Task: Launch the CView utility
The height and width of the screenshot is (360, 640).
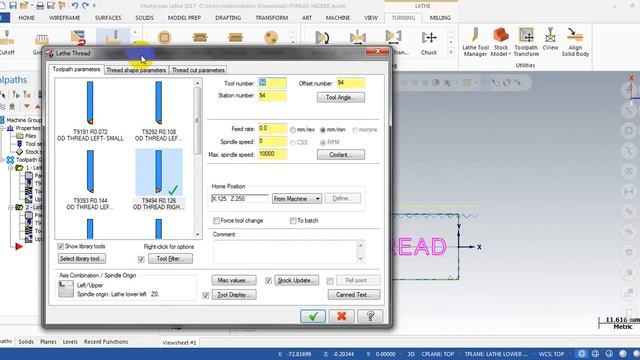Action: coord(550,40)
